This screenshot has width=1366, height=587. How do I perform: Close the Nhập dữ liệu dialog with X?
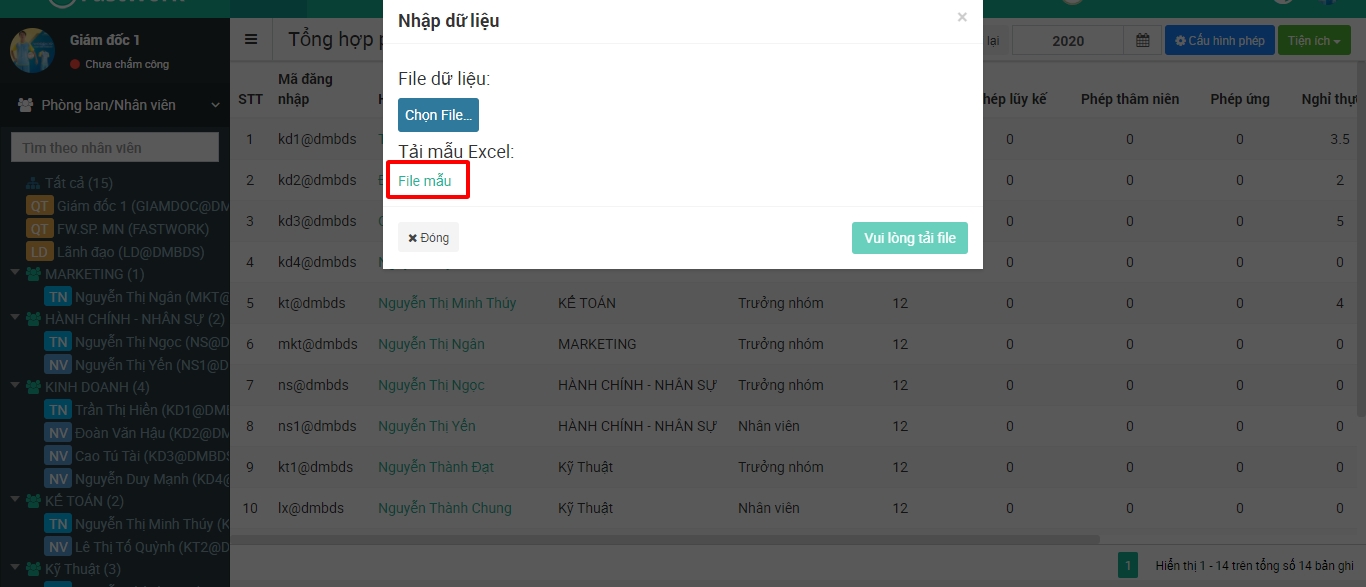tap(962, 17)
